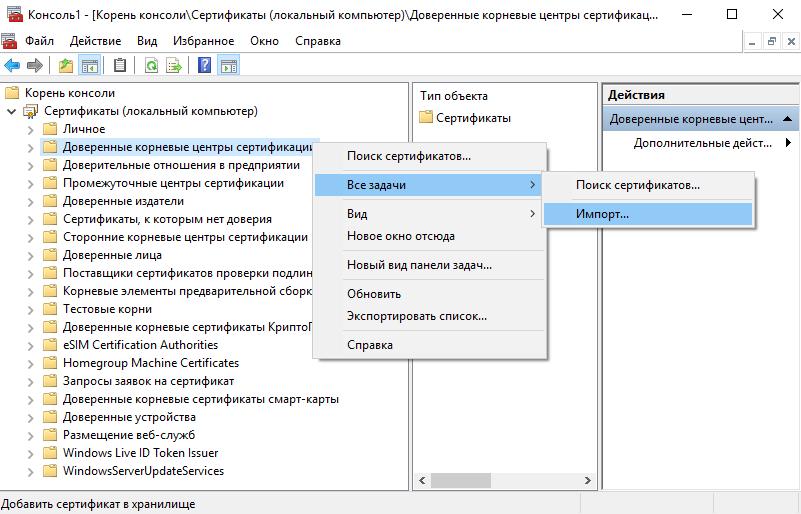Click folder icon of eSIM Certification Authorities
The image size is (801, 514).
click(50, 345)
